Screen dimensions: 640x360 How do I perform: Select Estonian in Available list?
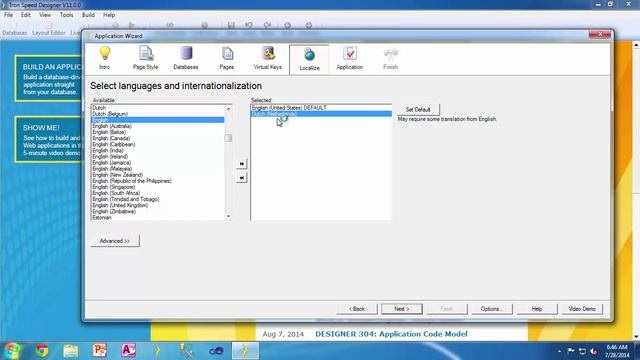point(158,218)
